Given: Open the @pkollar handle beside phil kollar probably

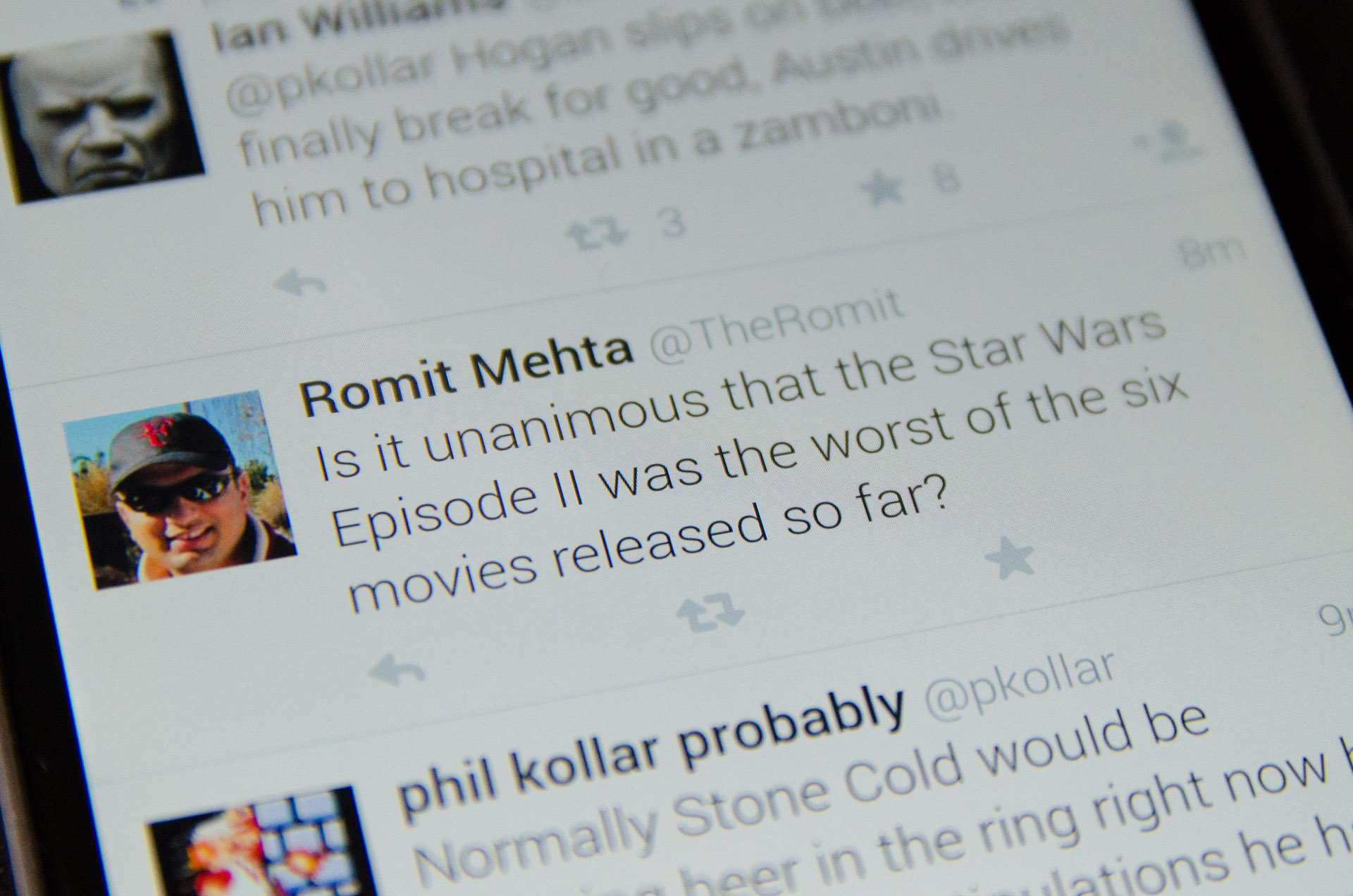Looking at the screenshot, I should pyautogui.click(x=1020, y=685).
